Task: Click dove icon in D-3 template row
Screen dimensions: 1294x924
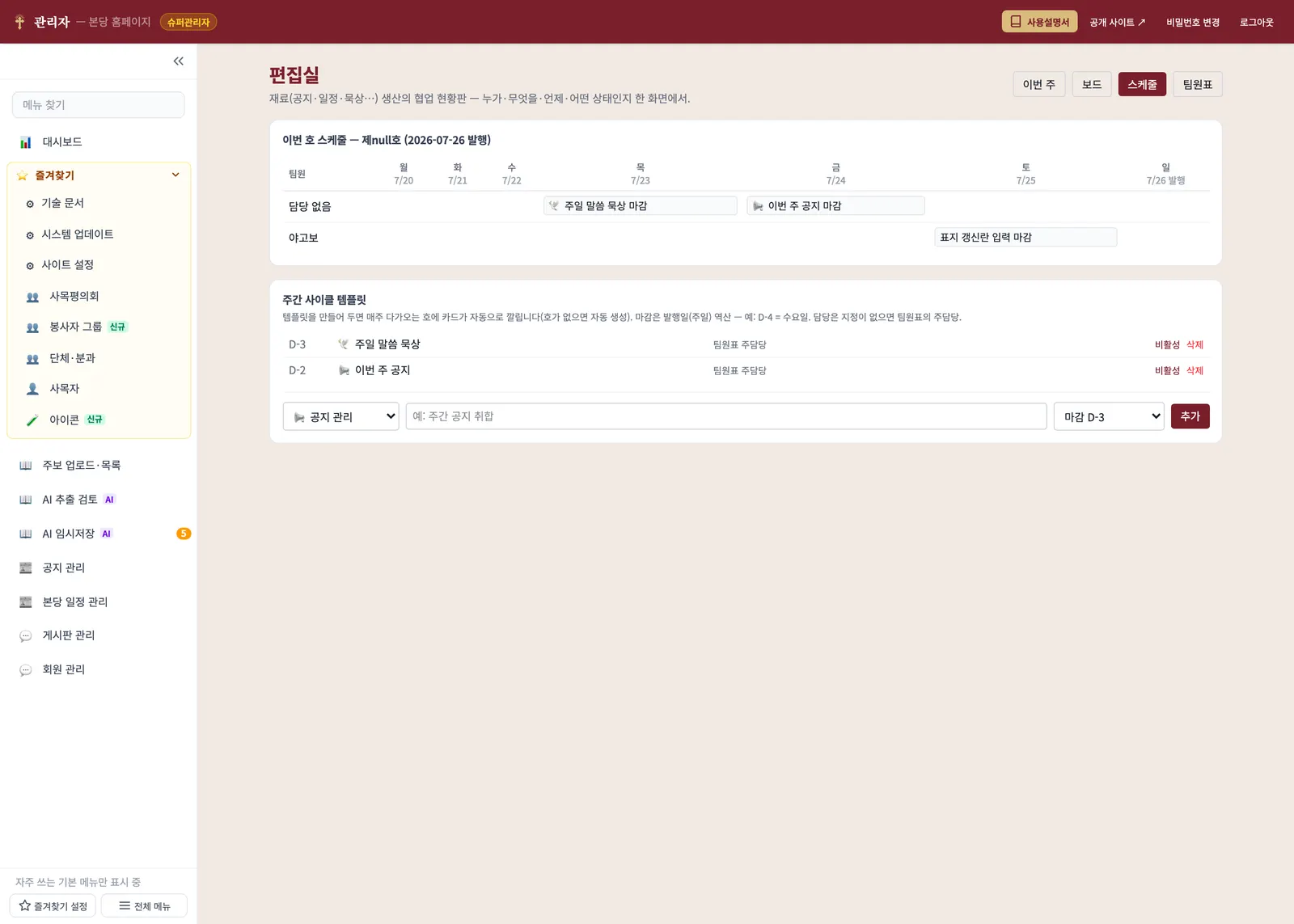Action: coord(344,344)
